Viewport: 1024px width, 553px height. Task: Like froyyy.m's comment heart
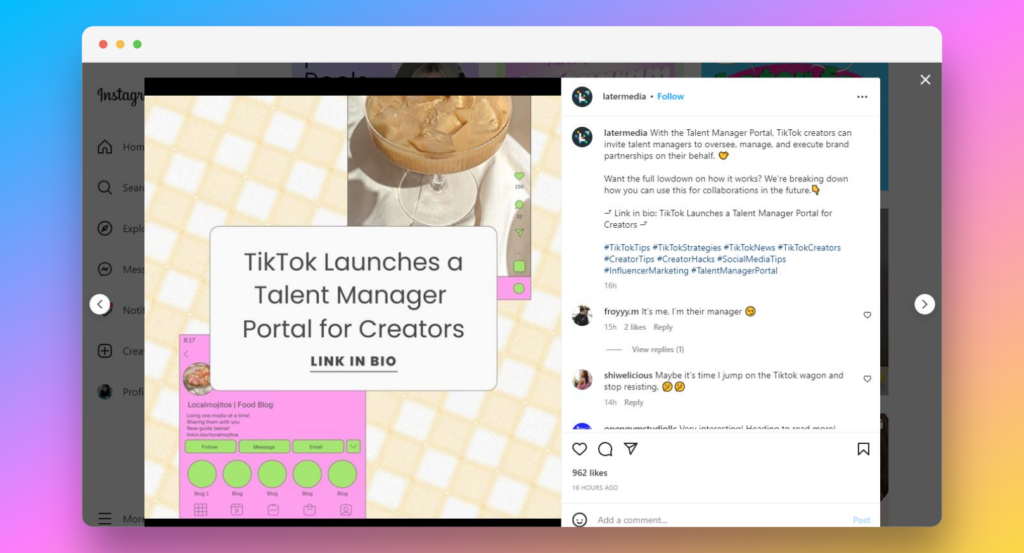pyautogui.click(x=867, y=315)
